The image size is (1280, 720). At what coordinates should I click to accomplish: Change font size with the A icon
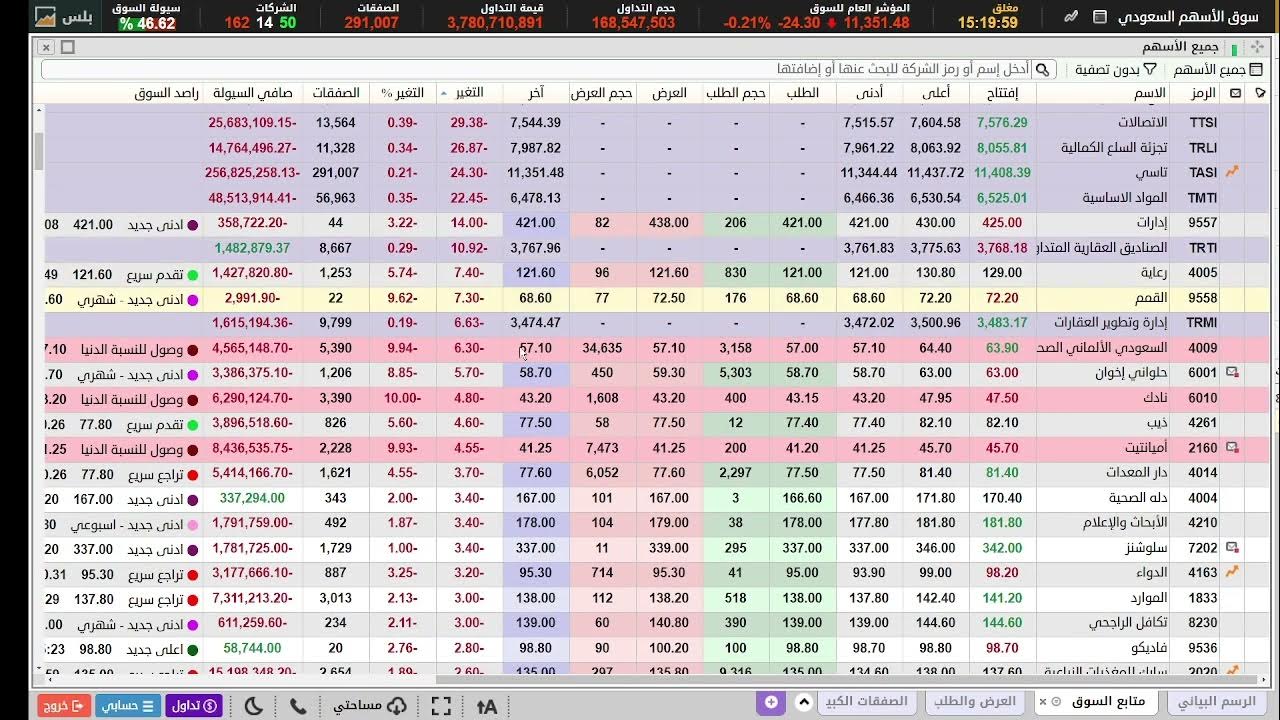(487, 706)
